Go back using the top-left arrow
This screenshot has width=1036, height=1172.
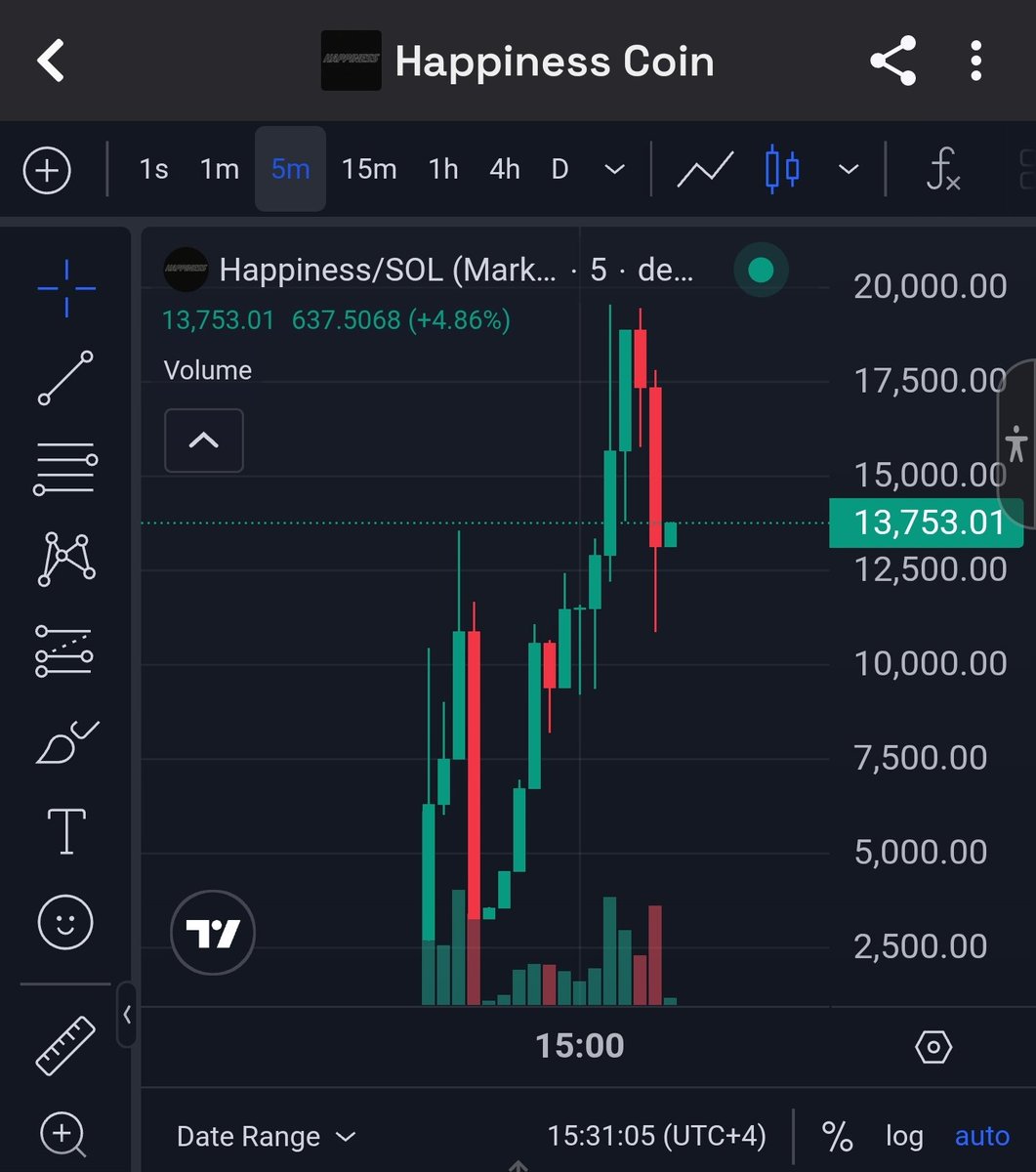[51, 61]
